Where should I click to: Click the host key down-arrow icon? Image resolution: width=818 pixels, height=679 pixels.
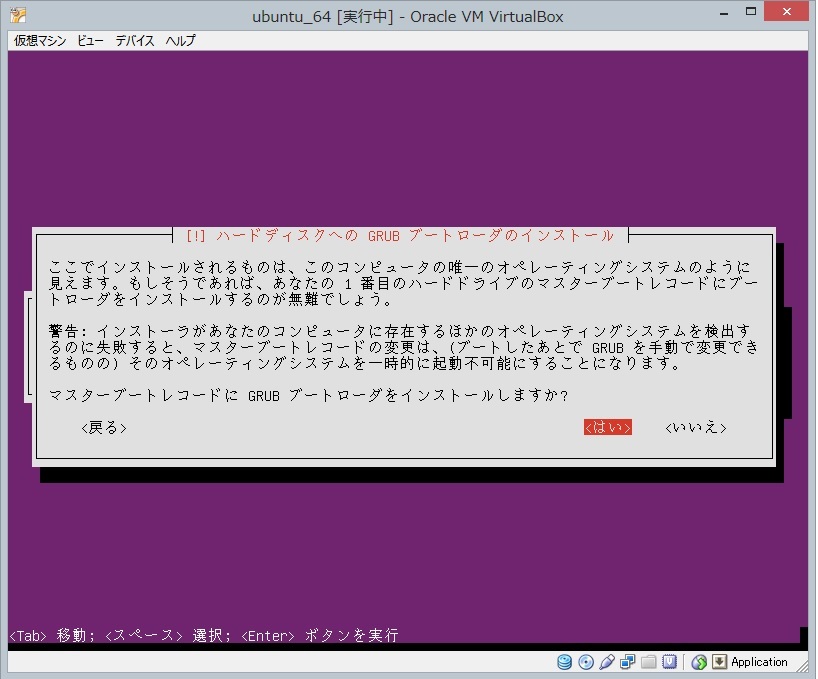719,662
